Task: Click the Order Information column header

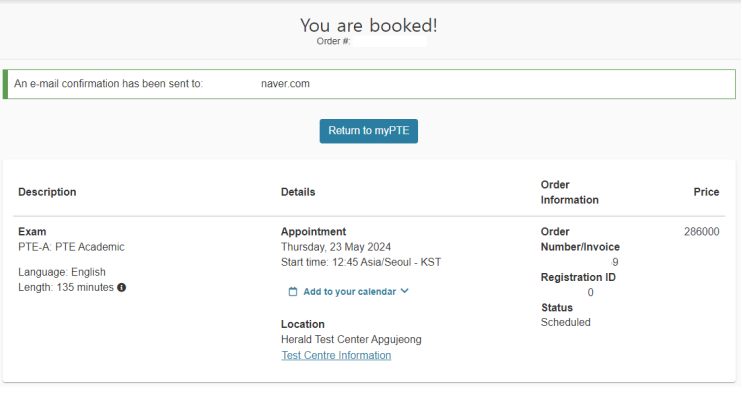Action: coord(570,192)
